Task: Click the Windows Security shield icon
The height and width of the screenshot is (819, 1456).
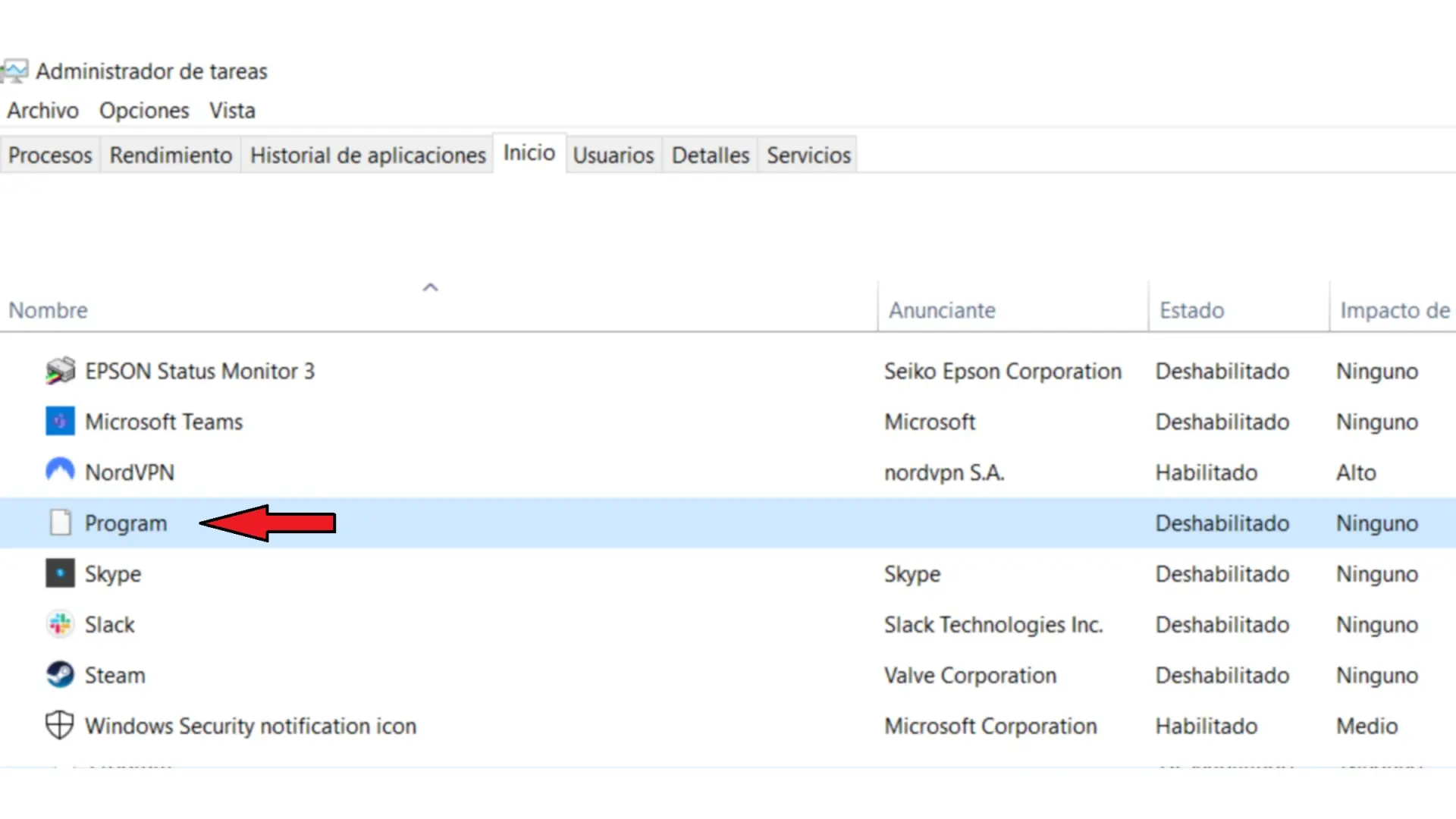Action: tap(60, 725)
